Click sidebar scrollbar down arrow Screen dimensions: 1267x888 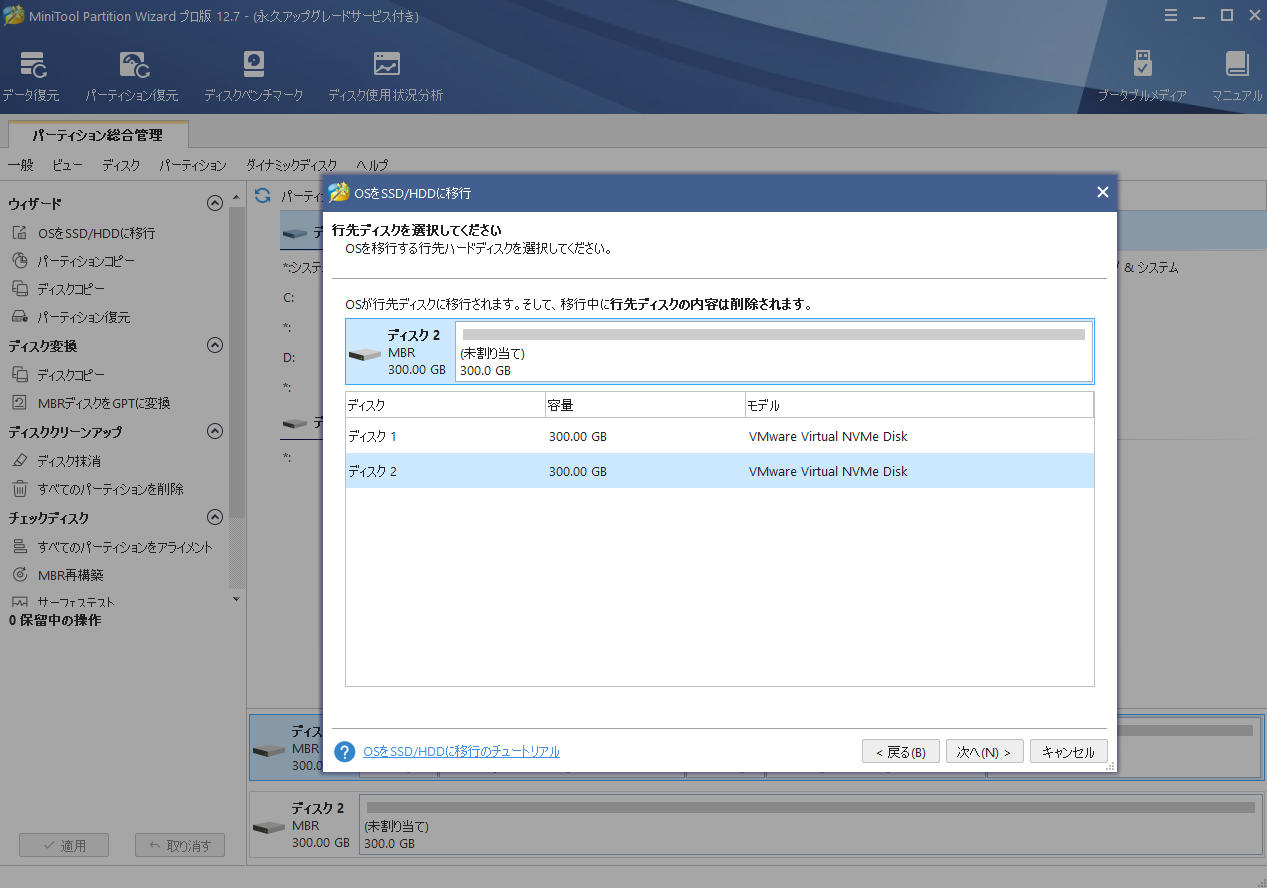coord(236,599)
